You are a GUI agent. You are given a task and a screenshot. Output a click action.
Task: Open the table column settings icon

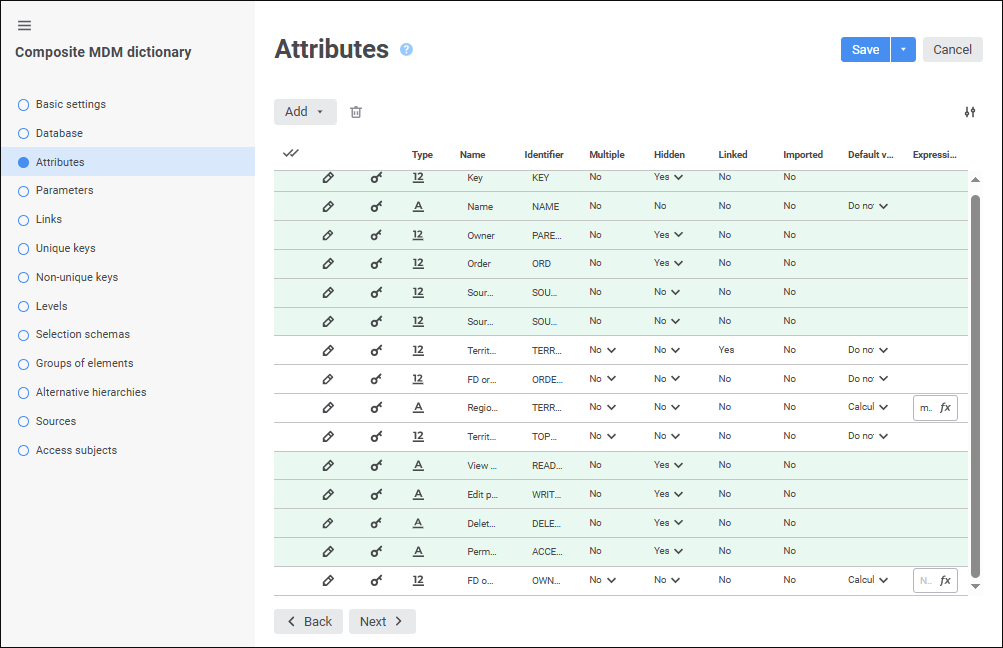tap(969, 112)
